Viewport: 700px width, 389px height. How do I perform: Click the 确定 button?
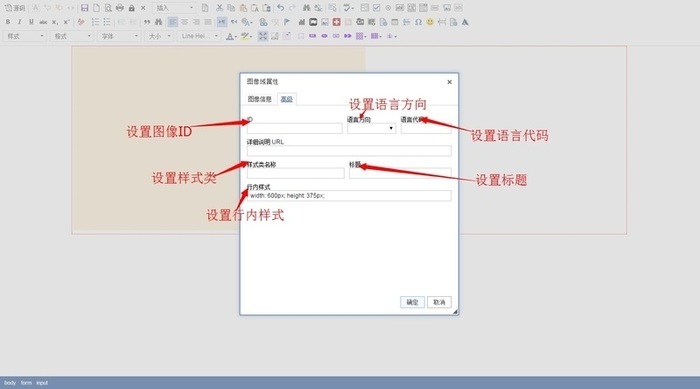point(412,302)
